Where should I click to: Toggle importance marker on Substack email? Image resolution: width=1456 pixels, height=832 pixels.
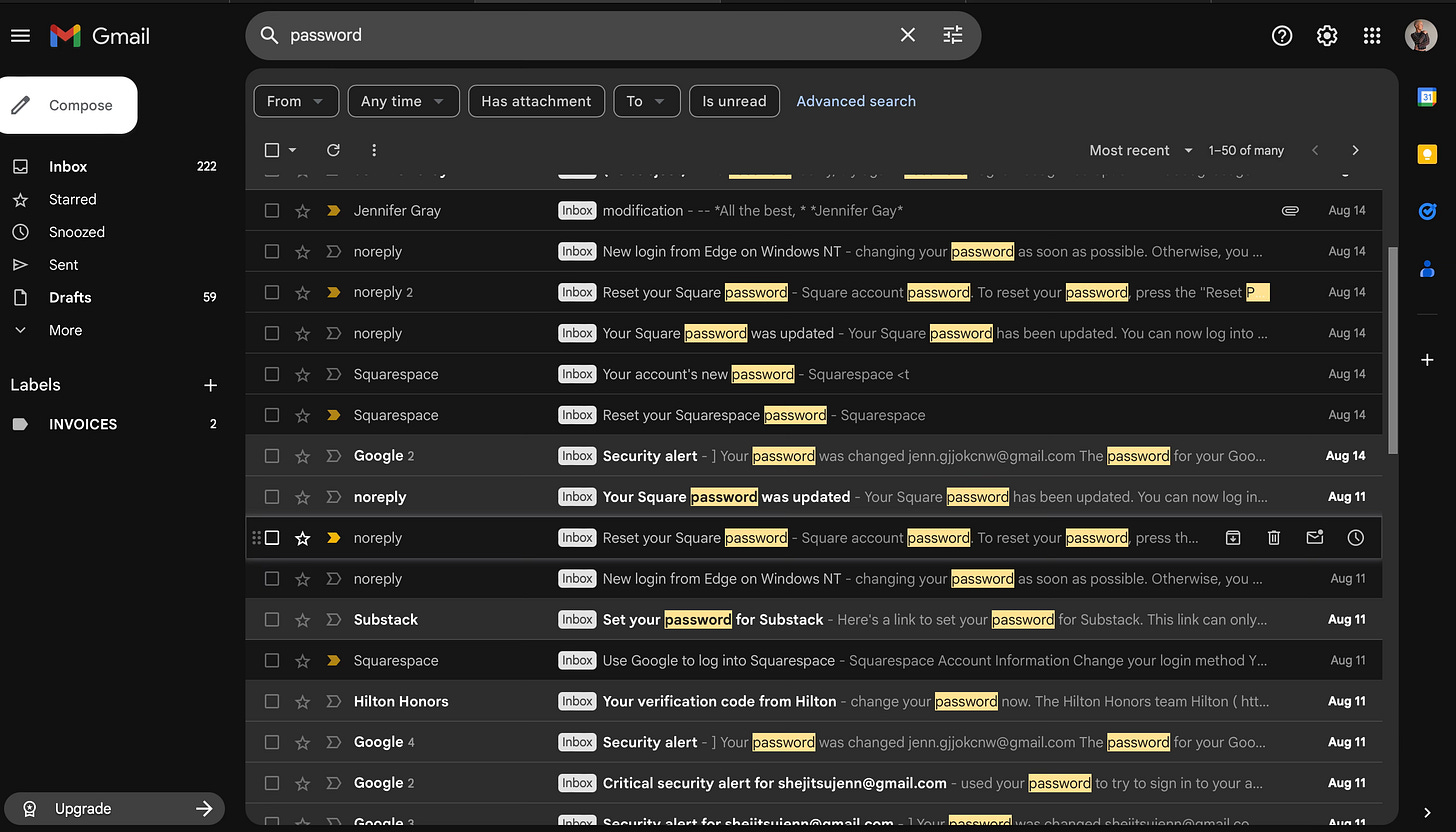333,620
